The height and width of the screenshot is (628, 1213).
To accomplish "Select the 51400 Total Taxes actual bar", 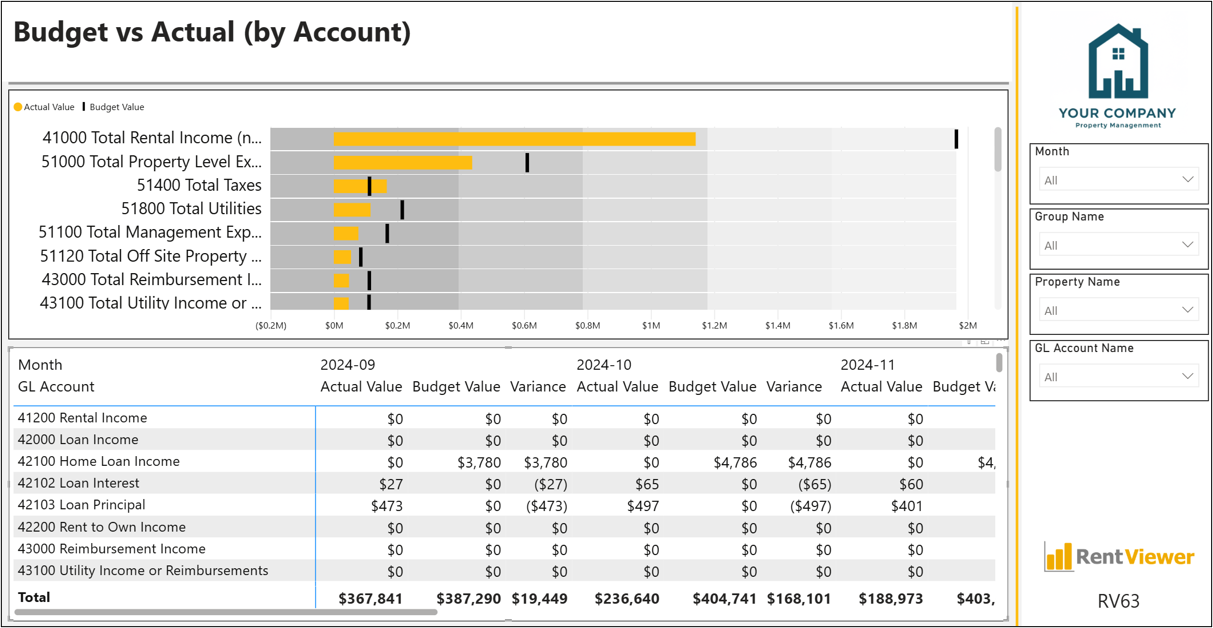I will (360, 186).
